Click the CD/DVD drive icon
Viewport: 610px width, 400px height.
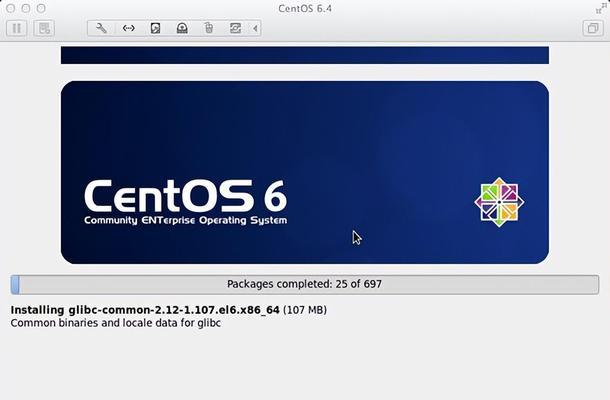pos(182,28)
